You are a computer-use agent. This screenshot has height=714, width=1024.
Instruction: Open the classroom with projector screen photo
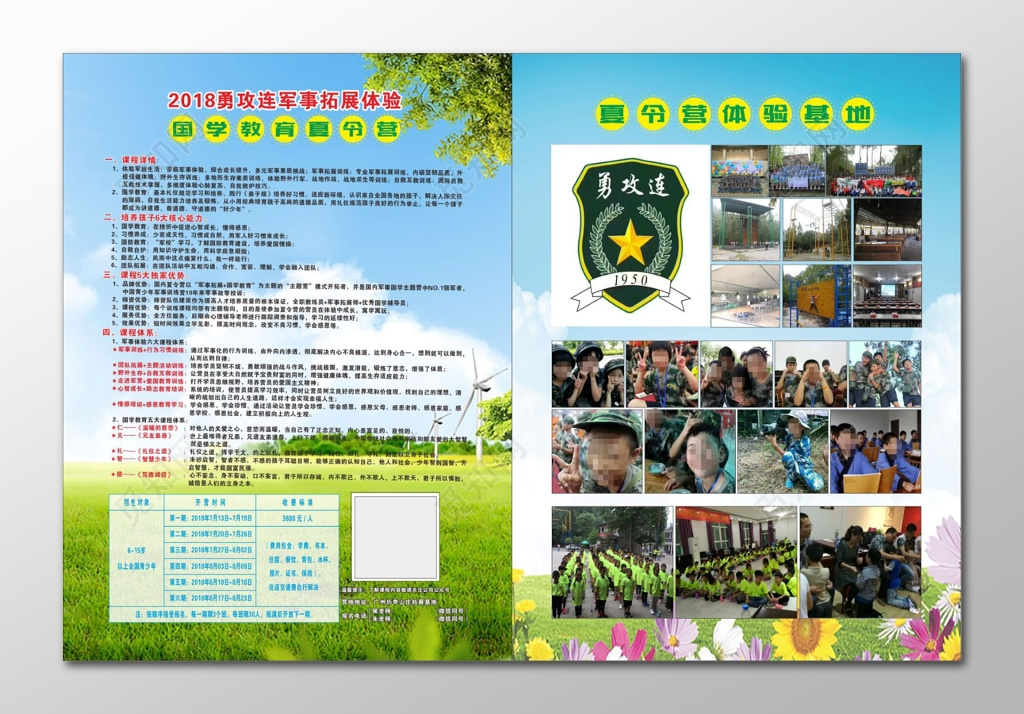click(x=887, y=295)
